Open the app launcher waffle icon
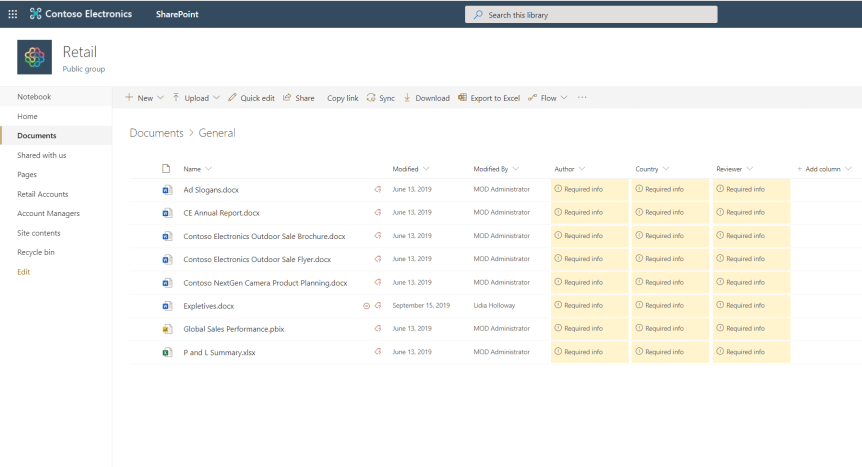862x467 pixels. pyautogui.click(x=12, y=14)
